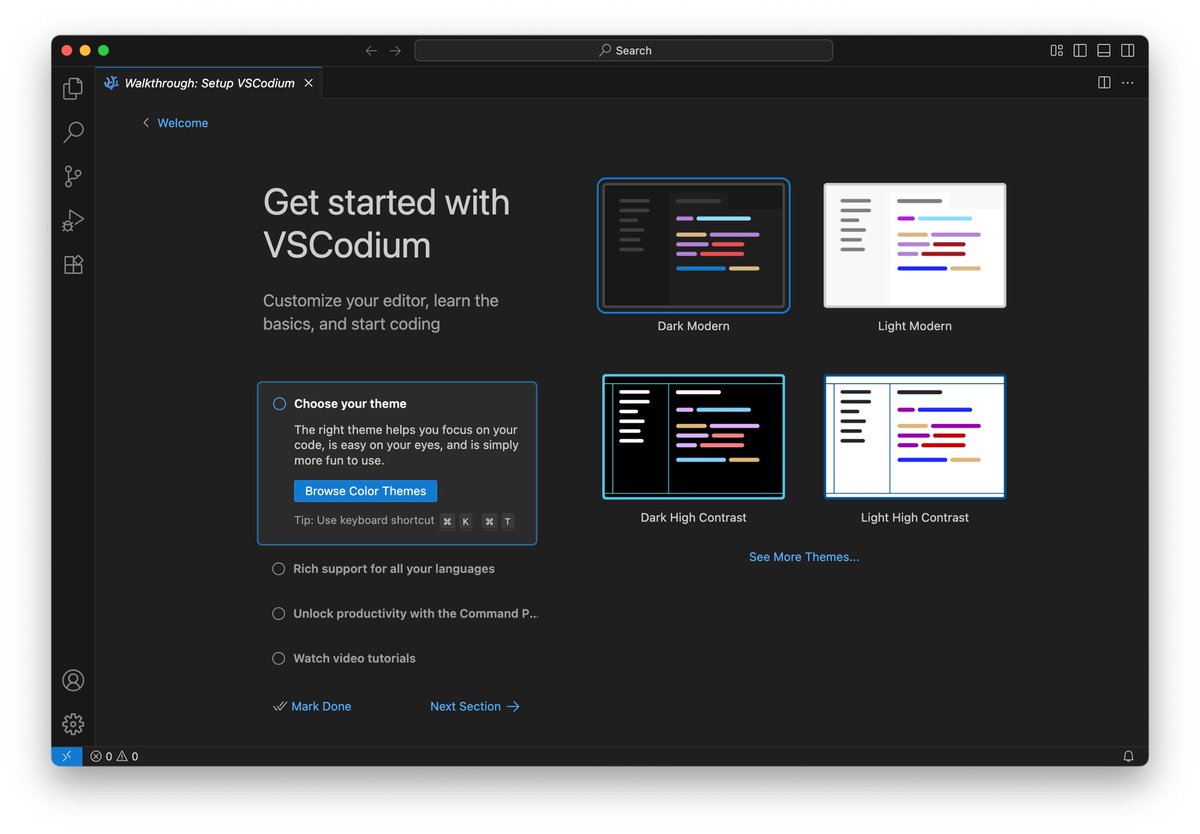This screenshot has height=834, width=1200.
Task: Open the Accounts menu icon
Action: point(73,680)
